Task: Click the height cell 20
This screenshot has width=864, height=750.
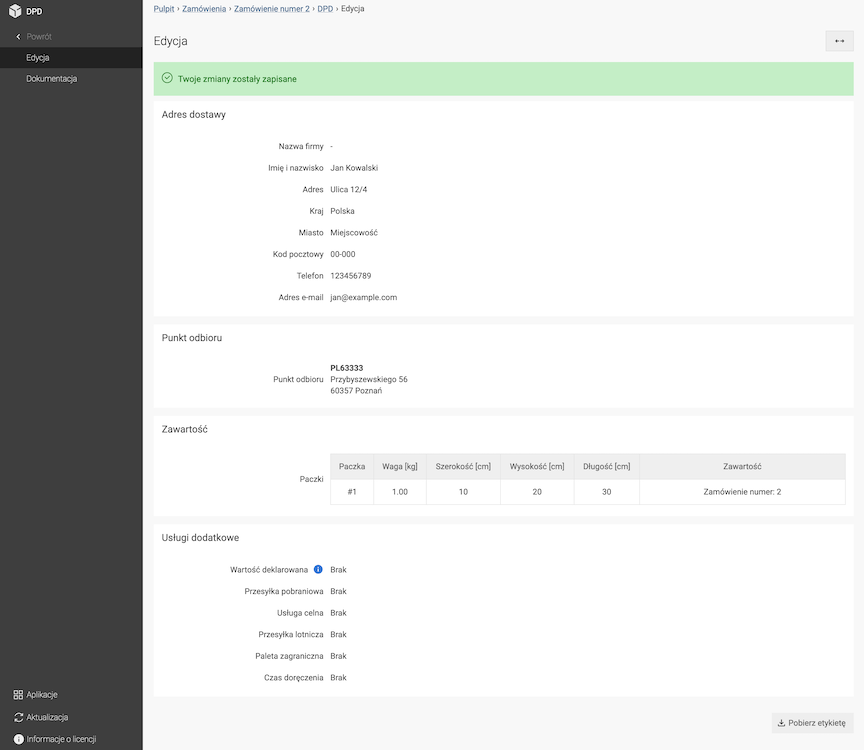Action: click(537, 492)
